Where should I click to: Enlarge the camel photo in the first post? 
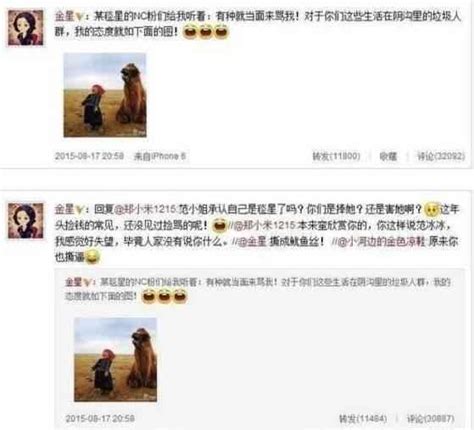tap(105, 95)
